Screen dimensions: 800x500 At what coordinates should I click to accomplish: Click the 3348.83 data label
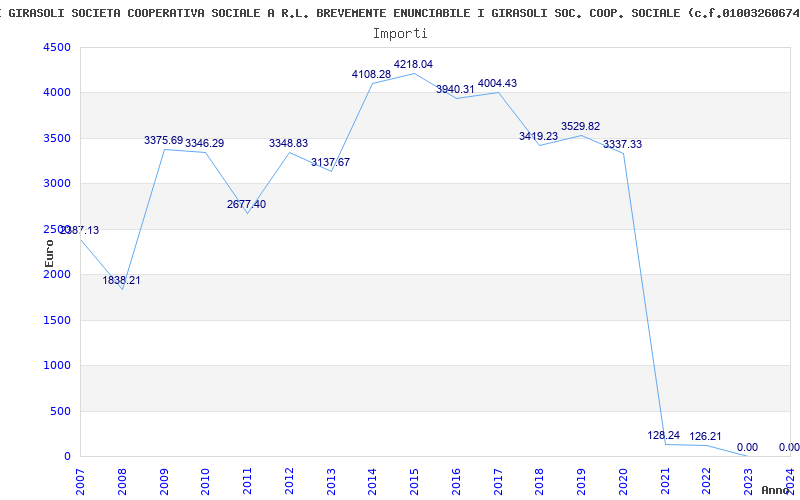289,143
